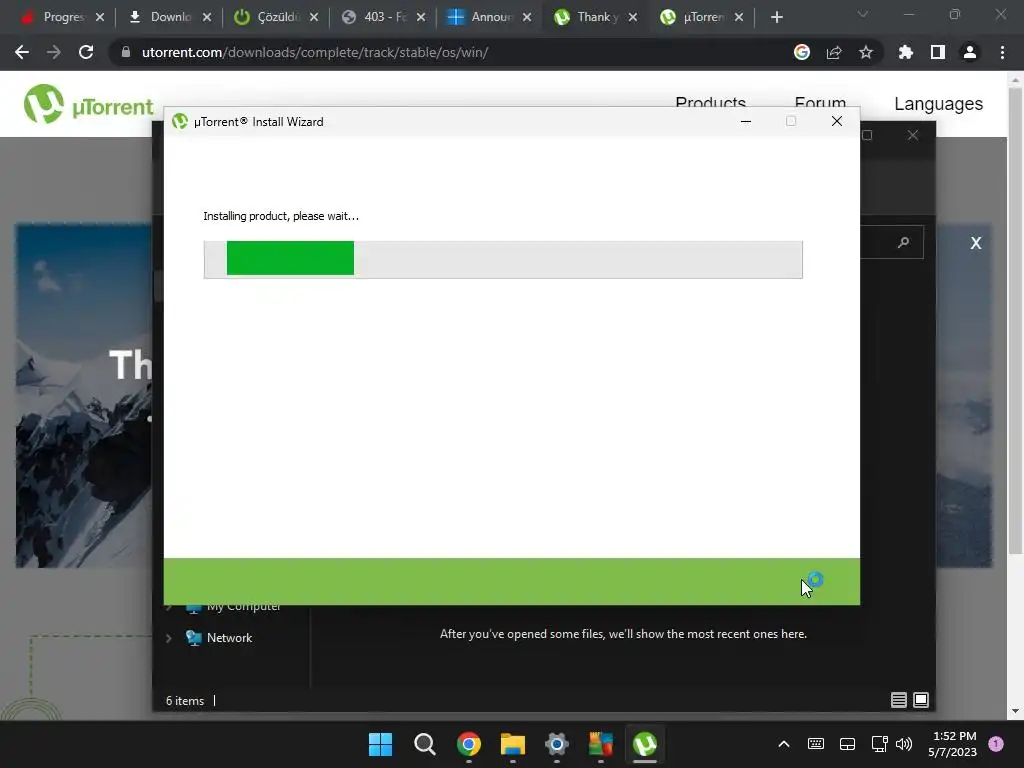The width and height of the screenshot is (1024, 768).
Task: Click the browser forward arrow
Action: pyautogui.click(x=54, y=52)
